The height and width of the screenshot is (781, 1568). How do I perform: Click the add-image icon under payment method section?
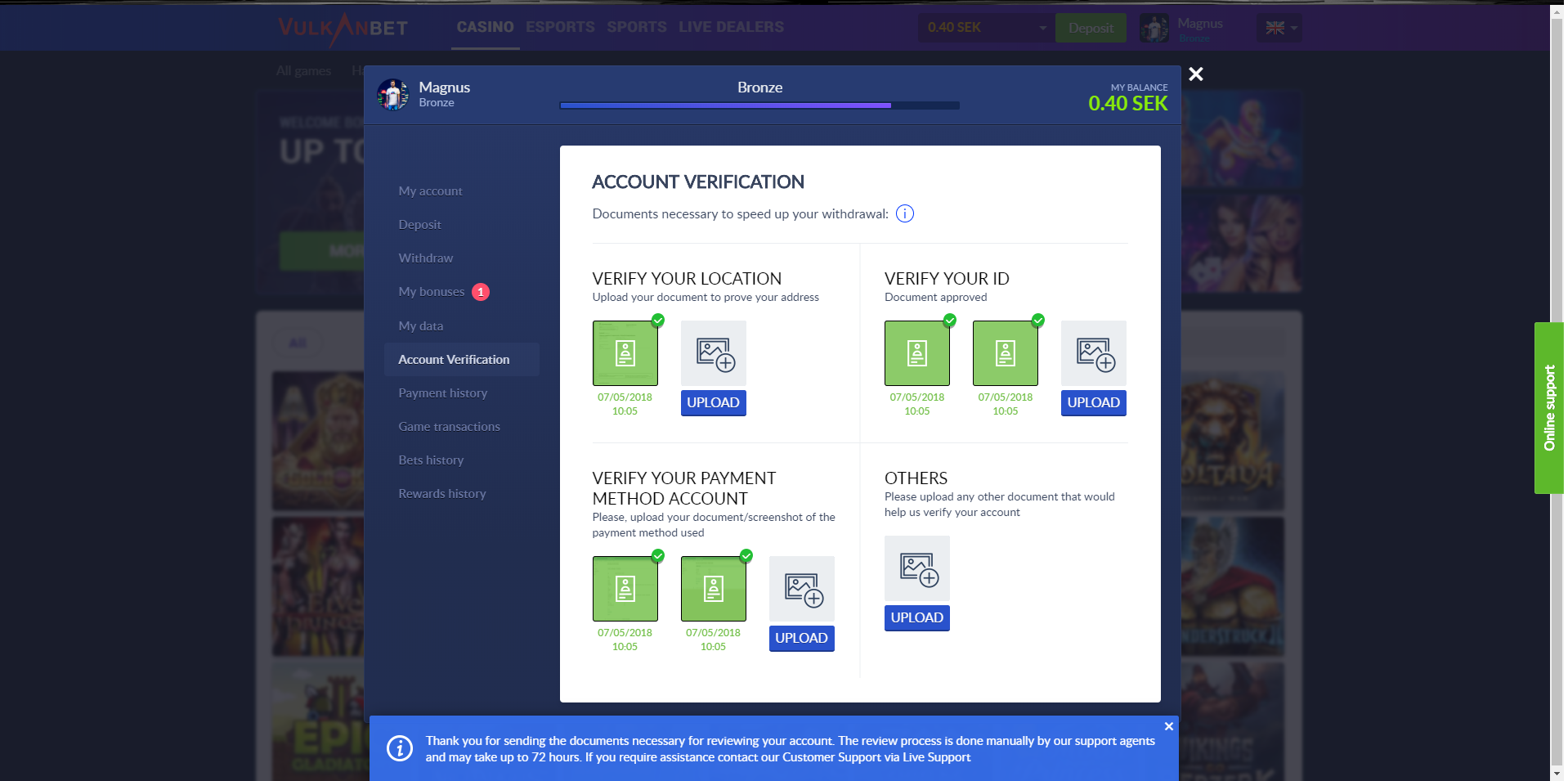click(802, 589)
